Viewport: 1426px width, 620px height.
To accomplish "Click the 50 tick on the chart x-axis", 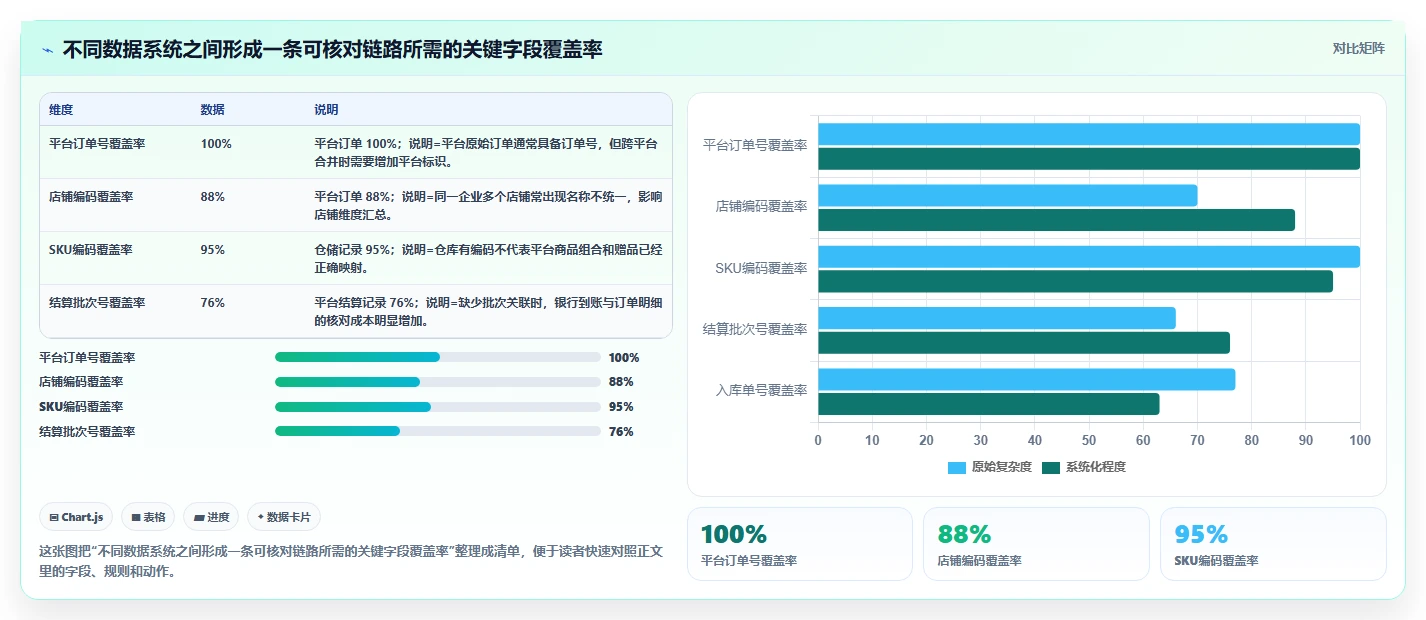I will [1089, 440].
